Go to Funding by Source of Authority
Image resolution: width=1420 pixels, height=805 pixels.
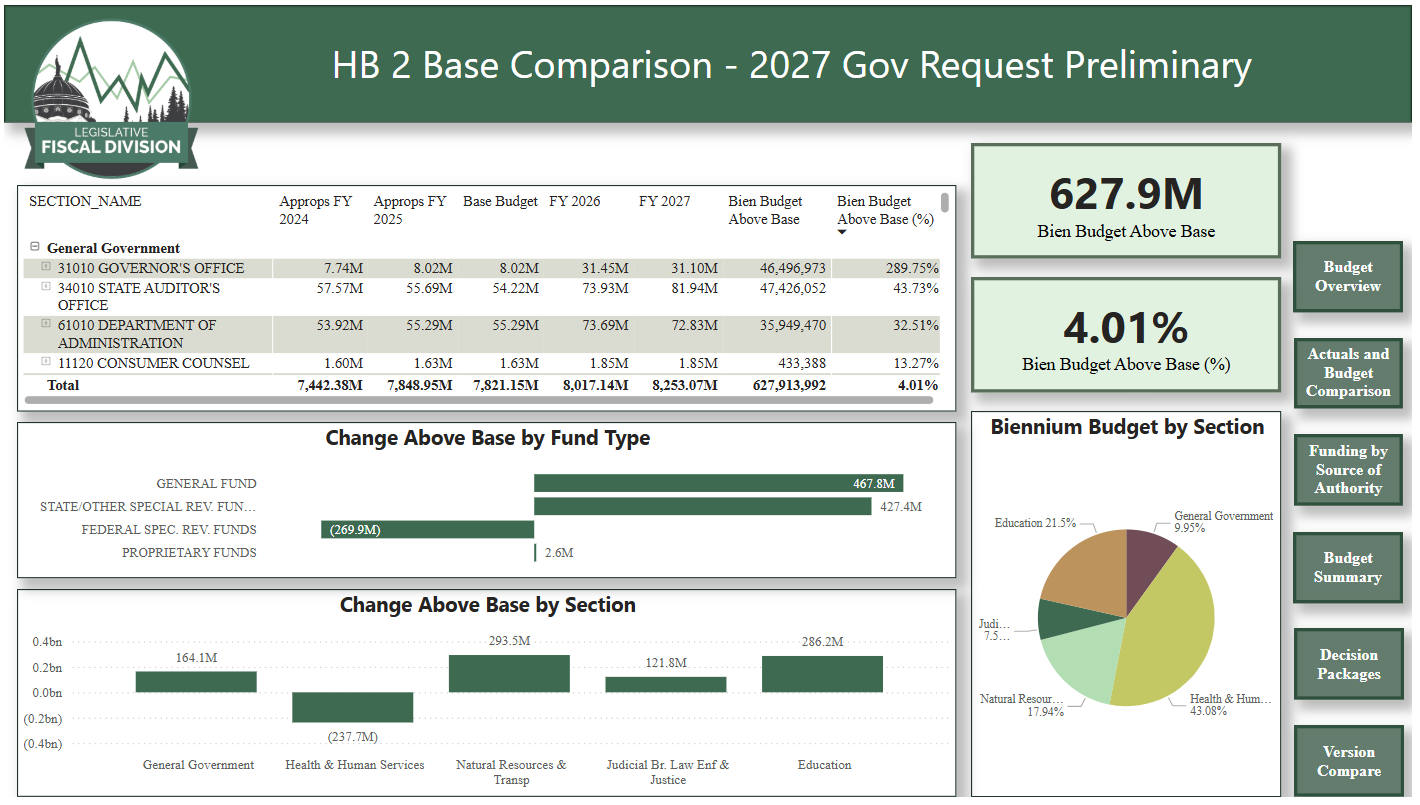[x=1347, y=470]
